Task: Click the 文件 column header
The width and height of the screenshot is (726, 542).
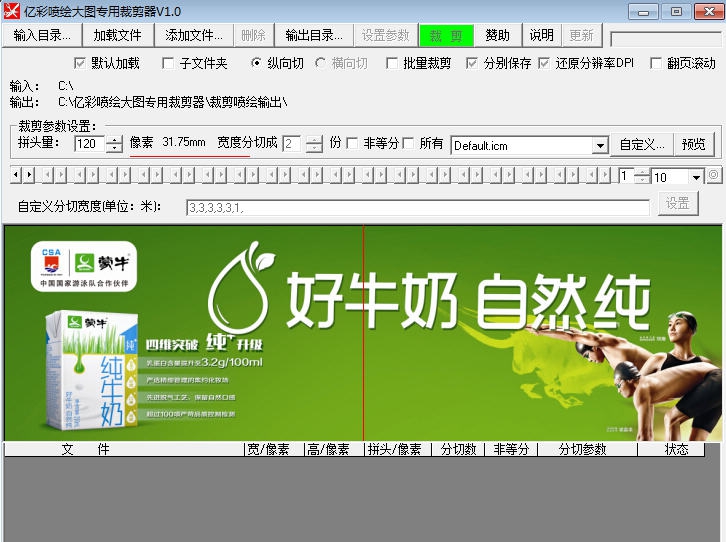Action: (124, 449)
